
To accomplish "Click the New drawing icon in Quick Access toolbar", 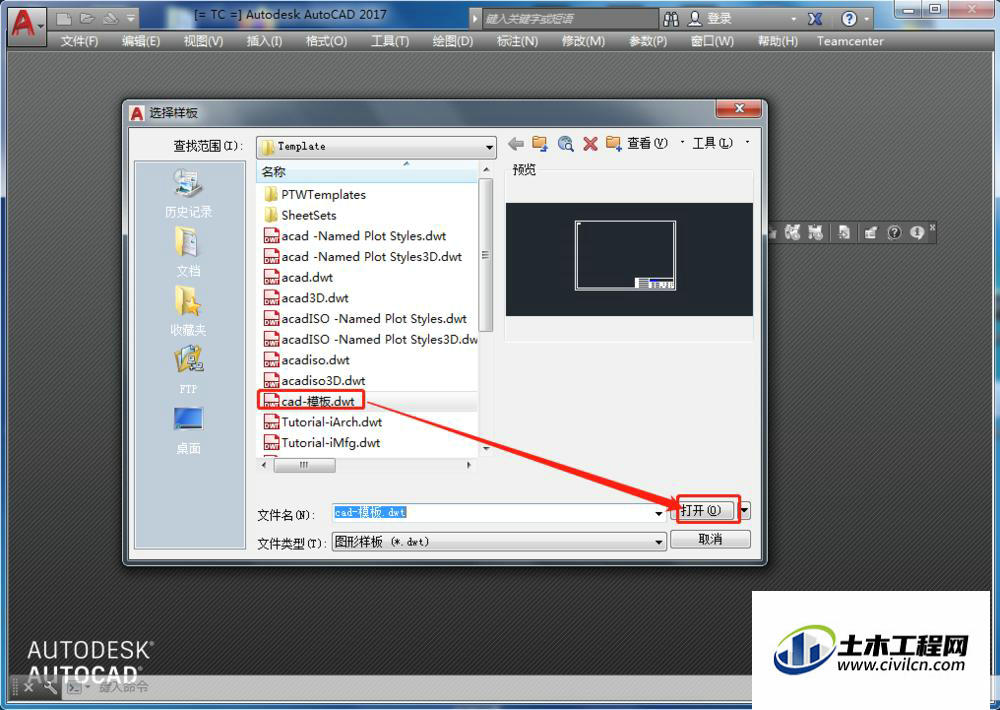I will pyautogui.click(x=63, y=18).
